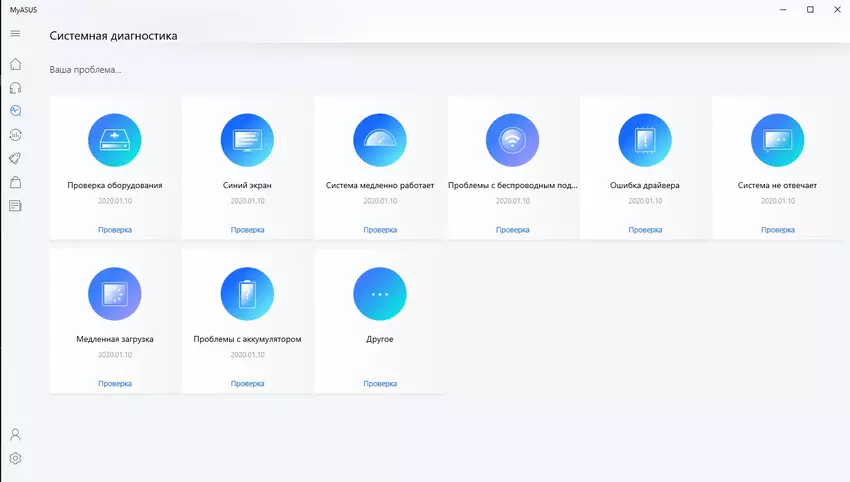The height and width of the screenshot is (482, 850).
Task: Click the Медленная загрузка card icon
Action: [115, 294]
